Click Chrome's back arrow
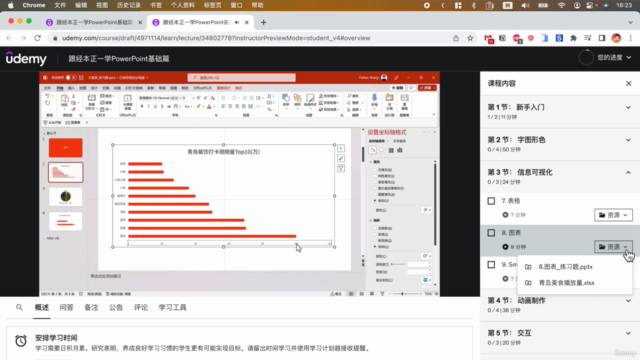The height and width of the screenshot is (360, 640). click(x=9, y=38)
